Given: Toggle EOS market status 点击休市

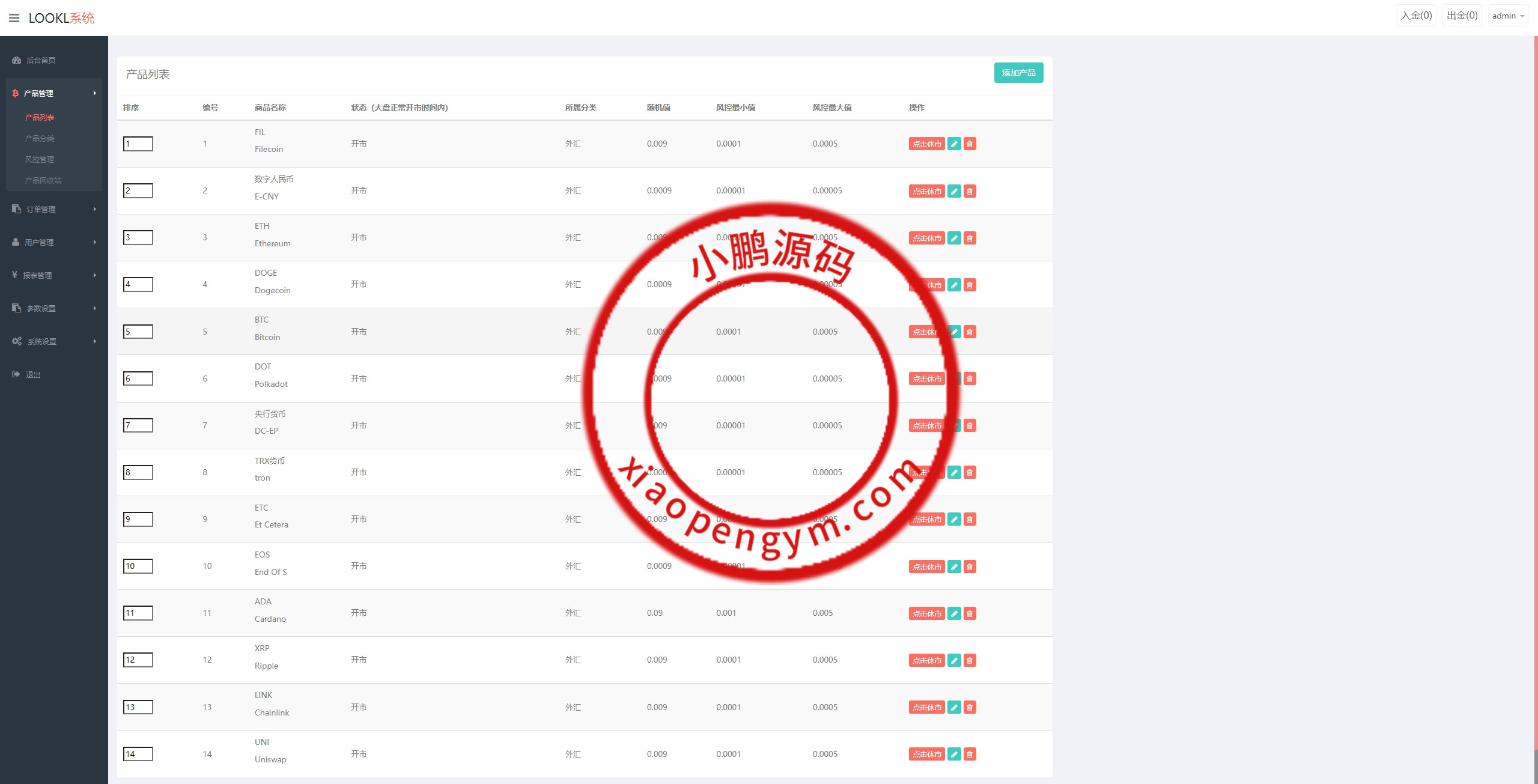Looking at the screenshot, I should click(926, 567).
